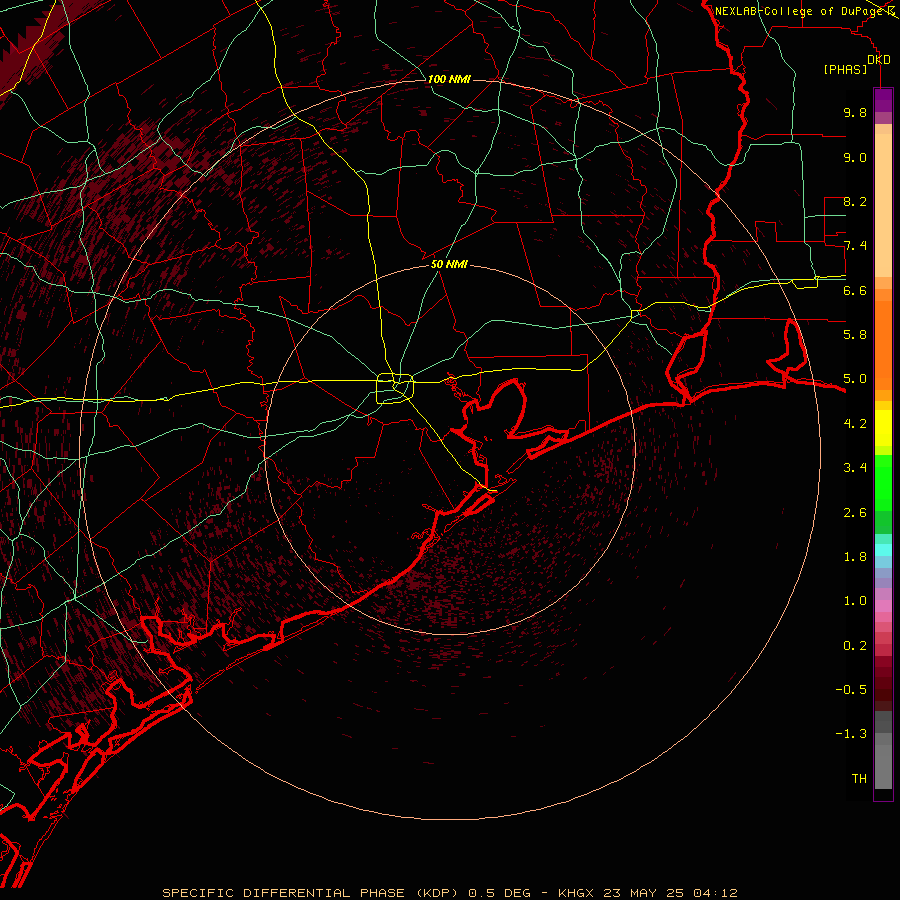Click the -1.3 value on the color scale

851,734
